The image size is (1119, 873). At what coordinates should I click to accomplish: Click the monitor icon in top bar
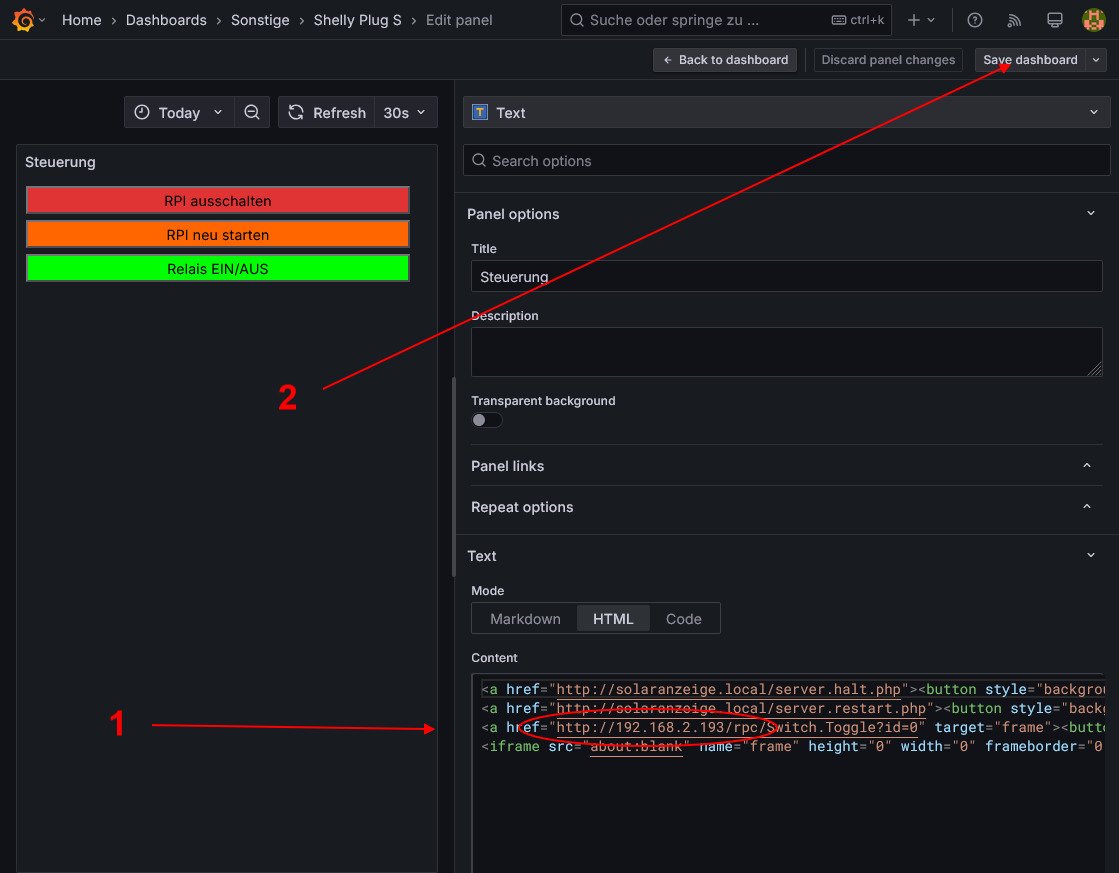point(1054,20)
